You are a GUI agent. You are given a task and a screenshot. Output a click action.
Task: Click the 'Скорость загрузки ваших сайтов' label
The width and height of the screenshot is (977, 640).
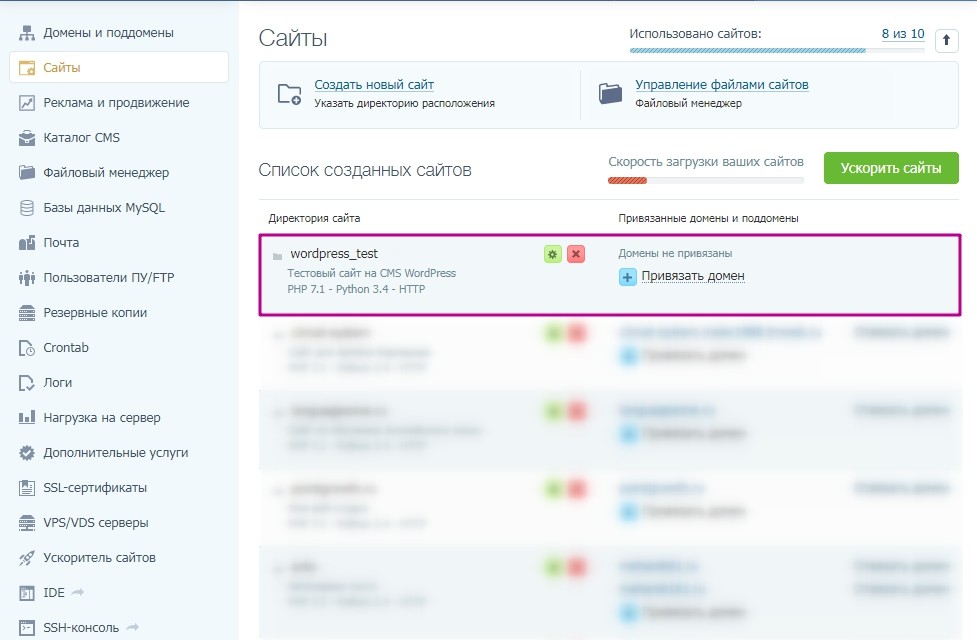click(x=705, y=162)
